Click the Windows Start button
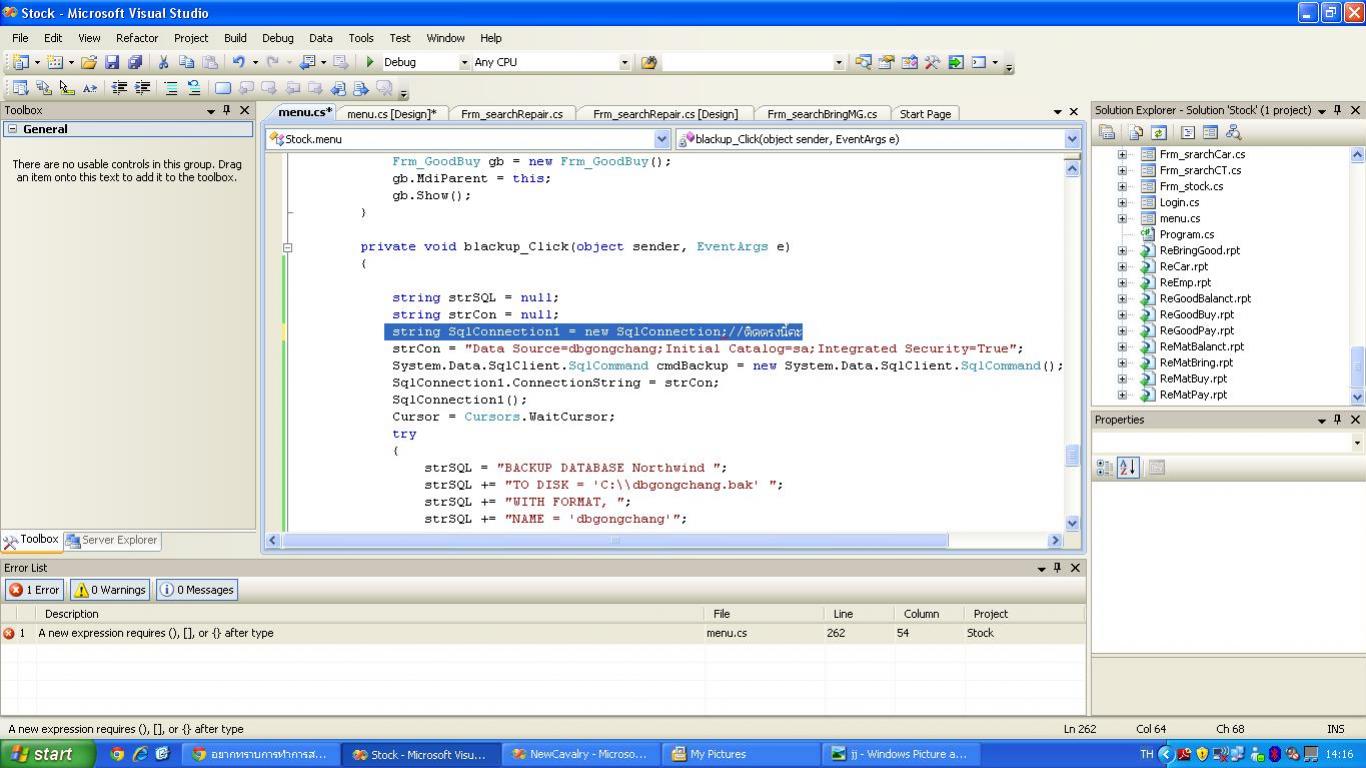Viewport: 1366px width, 768px height. point(48,754)
